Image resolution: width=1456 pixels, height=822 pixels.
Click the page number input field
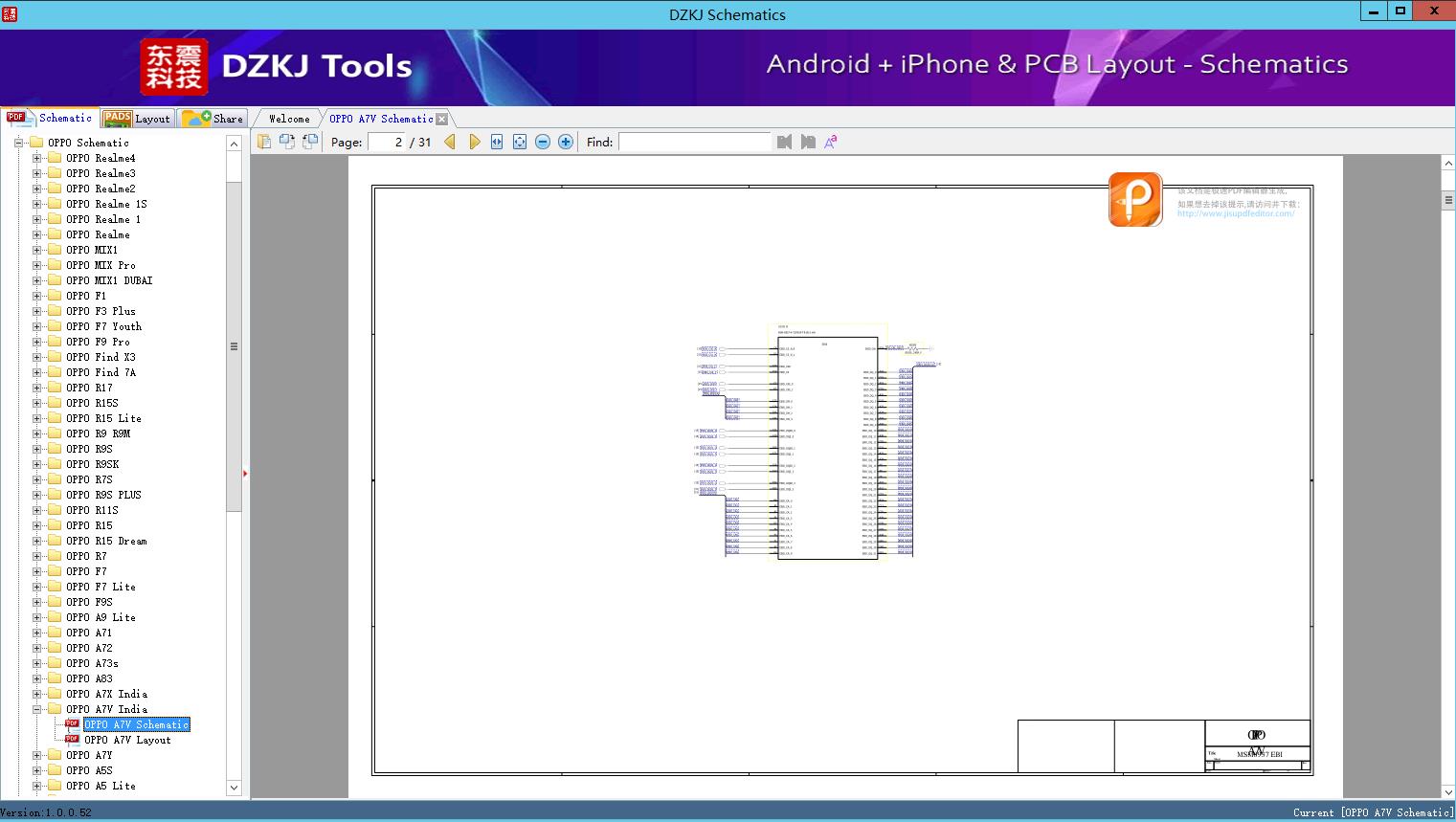coord(386,142)
